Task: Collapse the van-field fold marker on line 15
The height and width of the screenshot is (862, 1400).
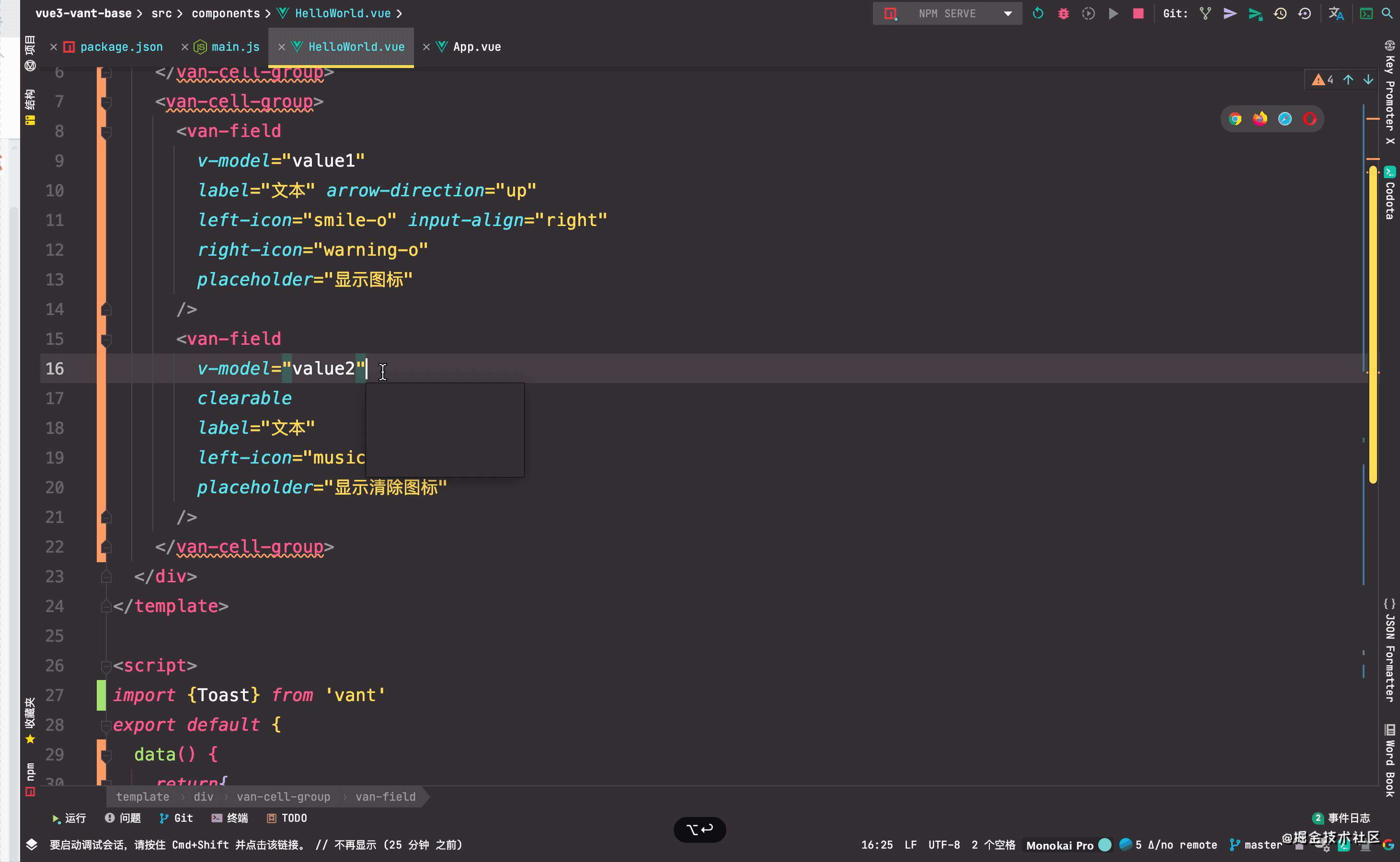Action: pos(106,340)
